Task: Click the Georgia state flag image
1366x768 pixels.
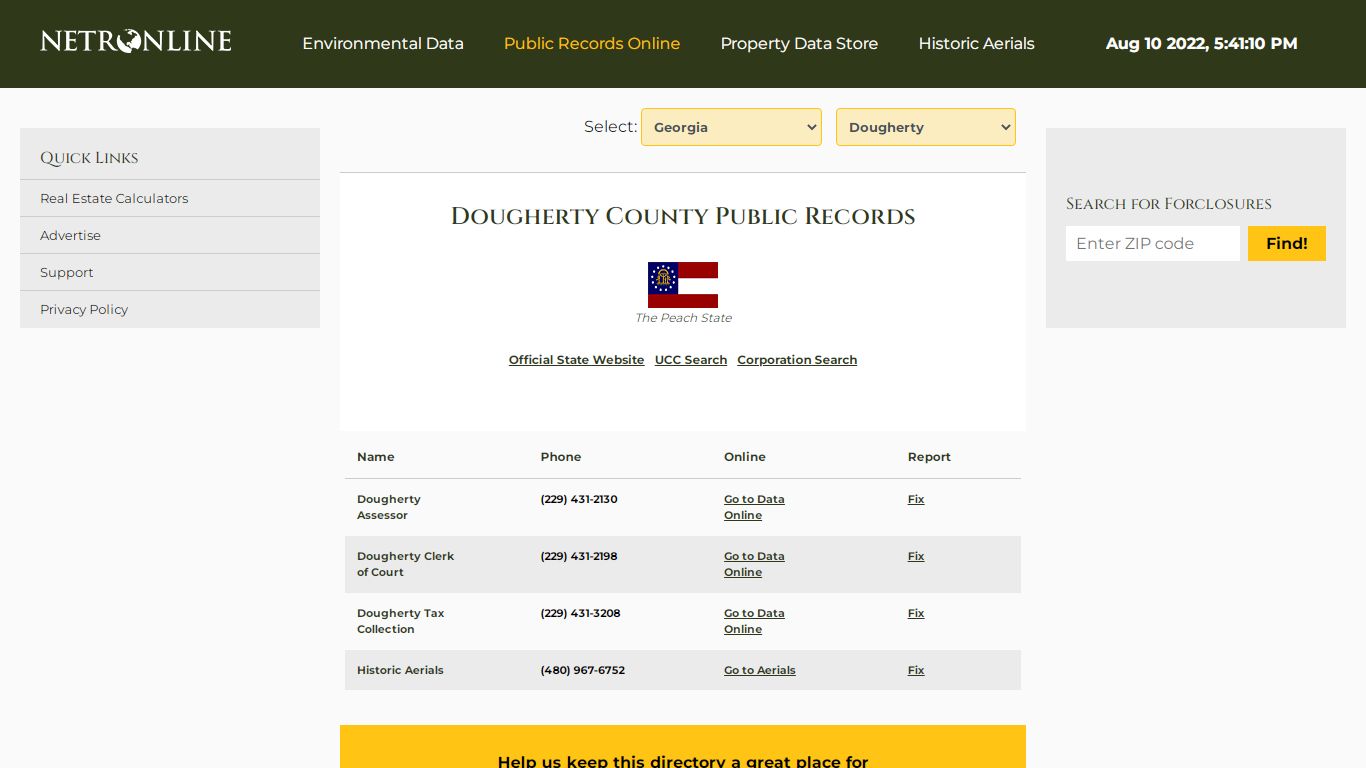Action: [x=683, y=285]
